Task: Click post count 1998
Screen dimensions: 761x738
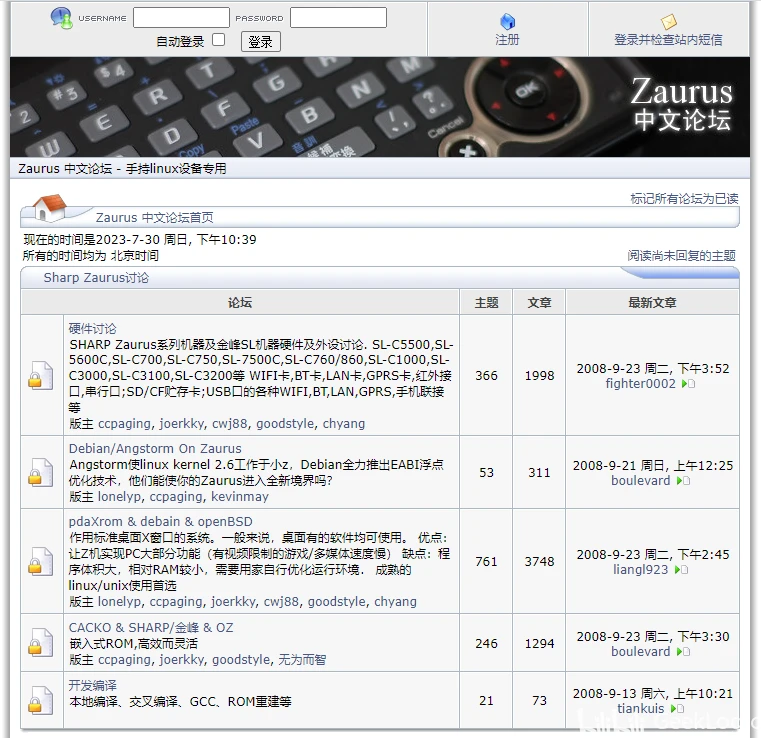Action: point(539,376)
